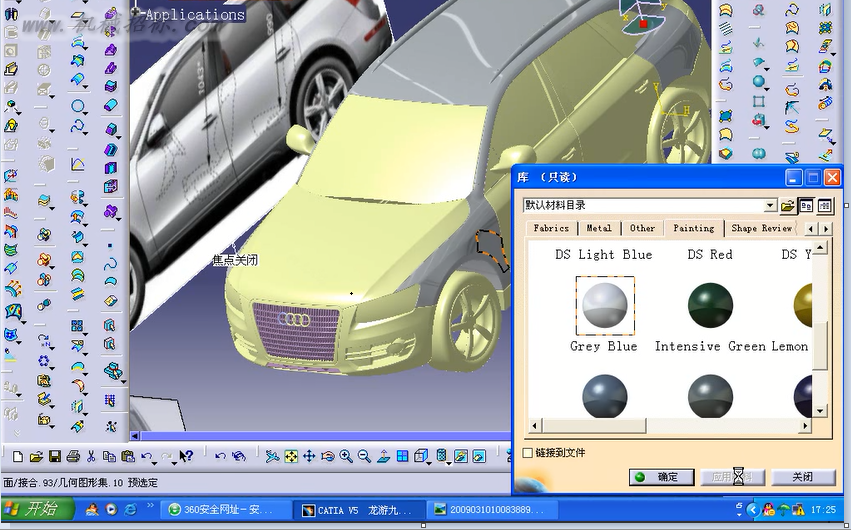
Task: Confirm with the 确定 button
Action: click(662, 477)
